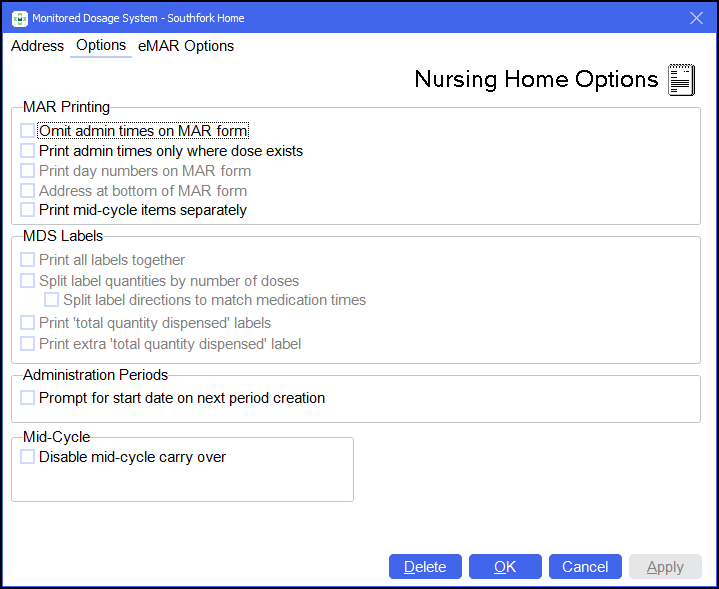Viewport: 719px width, 589px height.
Task: Close the Monitored Dosage System window
Action: click(697, 17)
